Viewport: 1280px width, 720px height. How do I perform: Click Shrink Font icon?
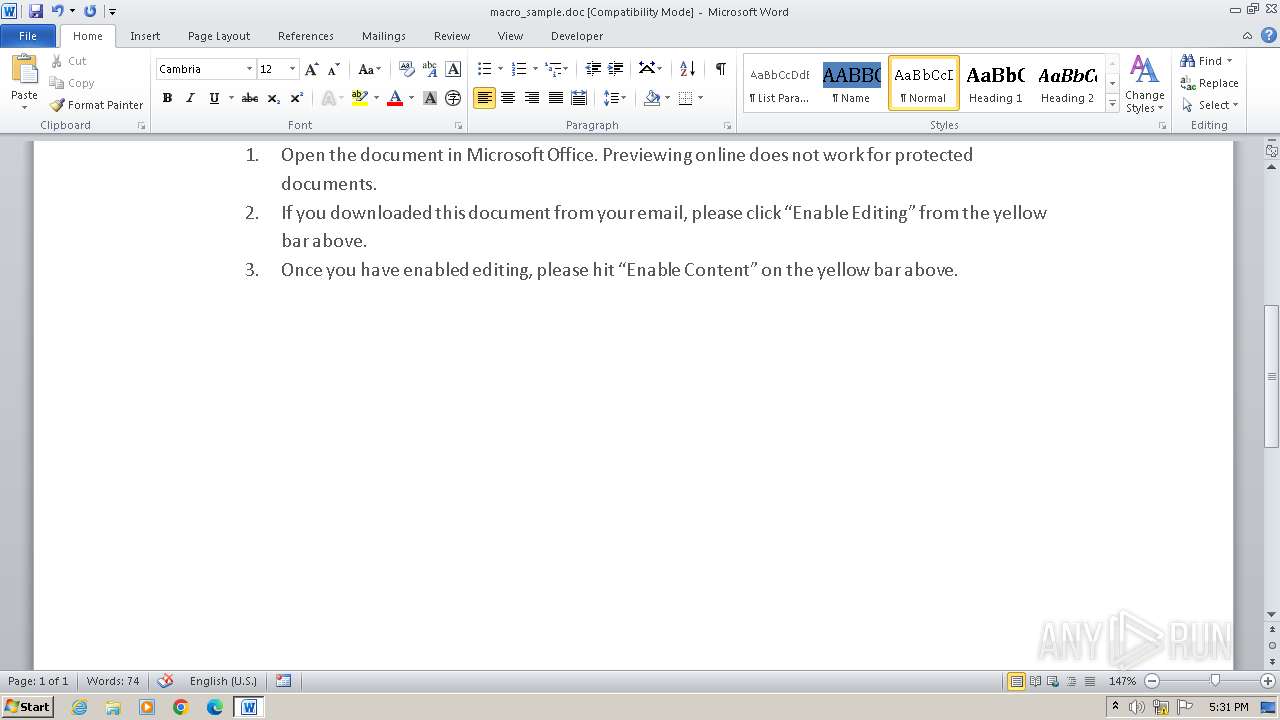(x=334, y=69)
